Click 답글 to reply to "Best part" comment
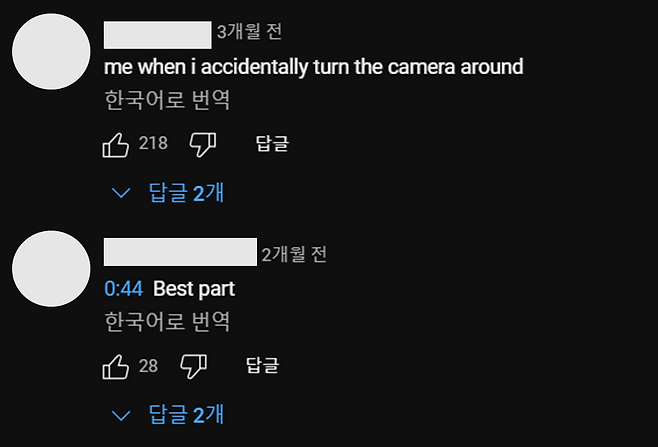 (x=261, y=366)
